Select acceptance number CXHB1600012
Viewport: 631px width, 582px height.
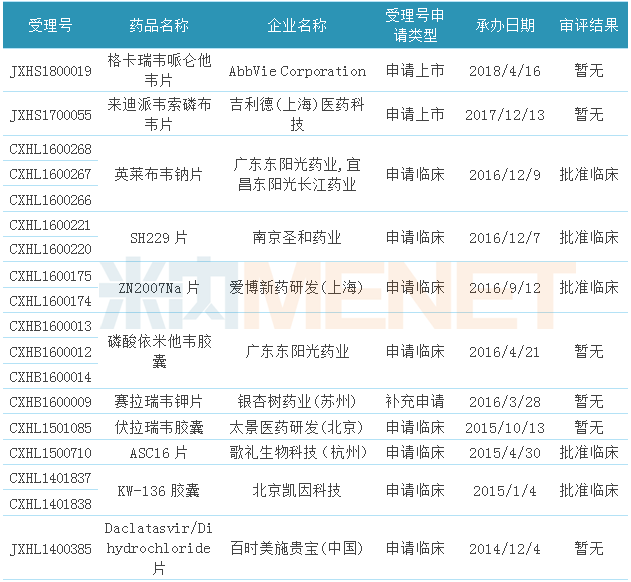tap(50, 352)
